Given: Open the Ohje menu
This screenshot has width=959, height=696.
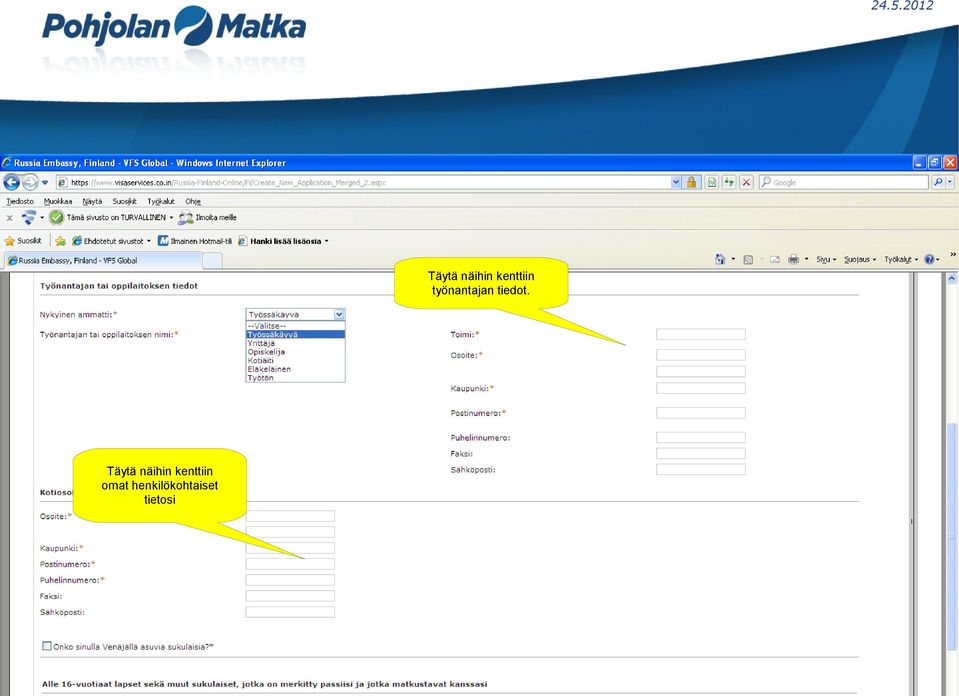Looking at the screenshot, I should point(193,201).
